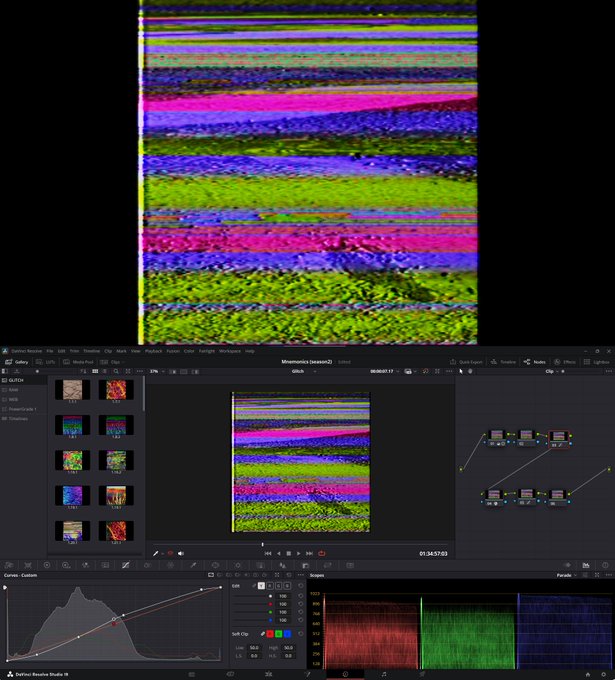Open the Scopes palette icon
The height and width of the screenshot is (680, 615).
(586, 565)
